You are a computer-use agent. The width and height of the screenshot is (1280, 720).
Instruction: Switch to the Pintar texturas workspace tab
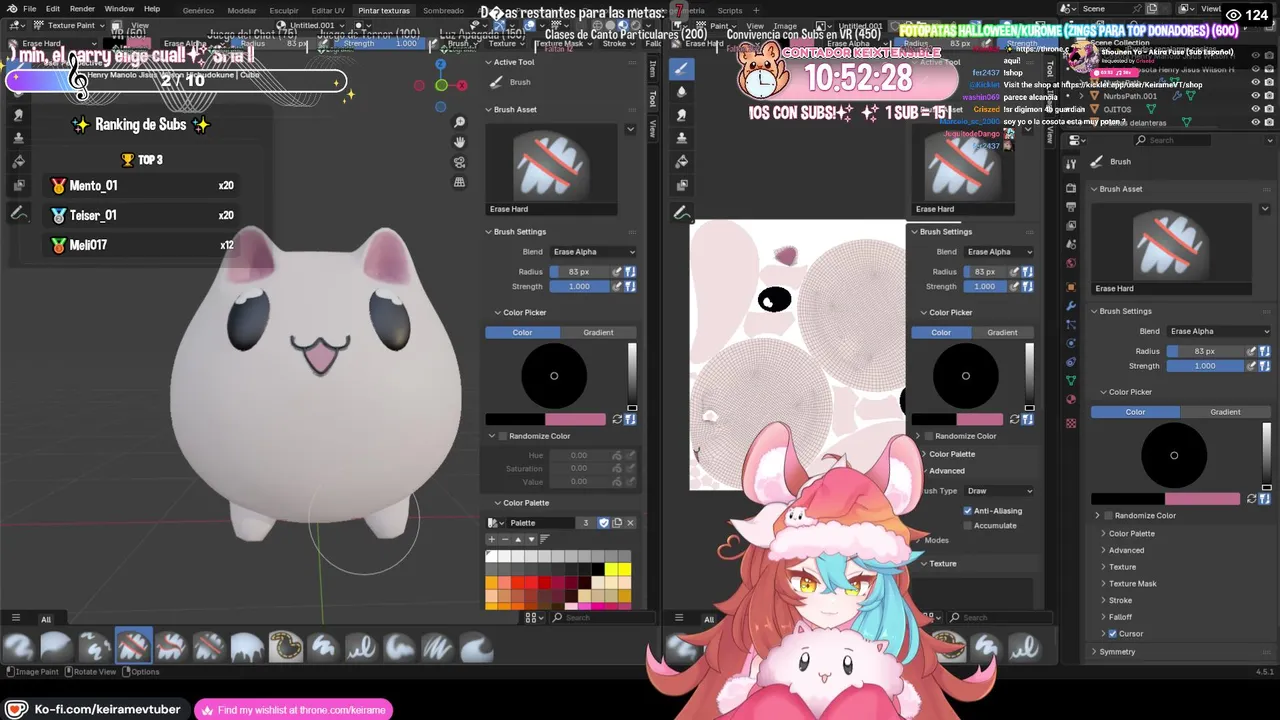pyautogui.click(x=384, y=10)
